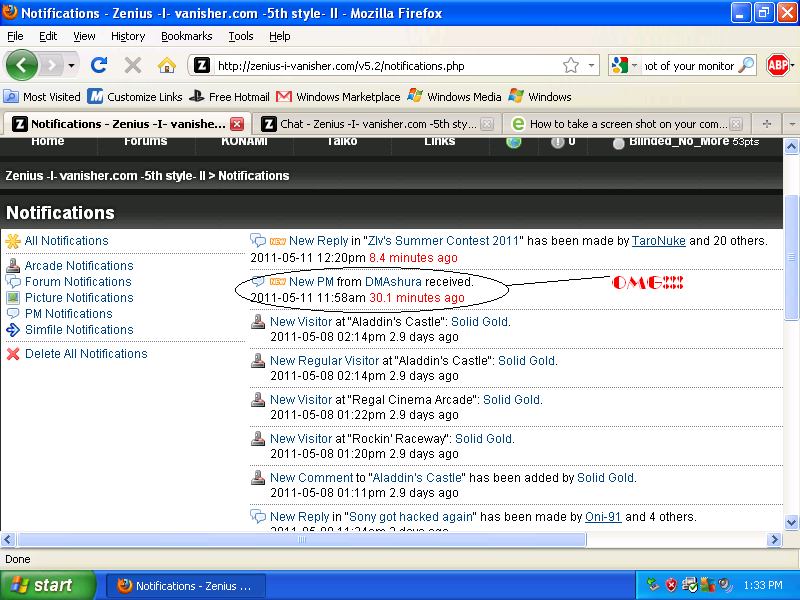Click the Notifications - Zenius taskbar button

coord(186,586)
